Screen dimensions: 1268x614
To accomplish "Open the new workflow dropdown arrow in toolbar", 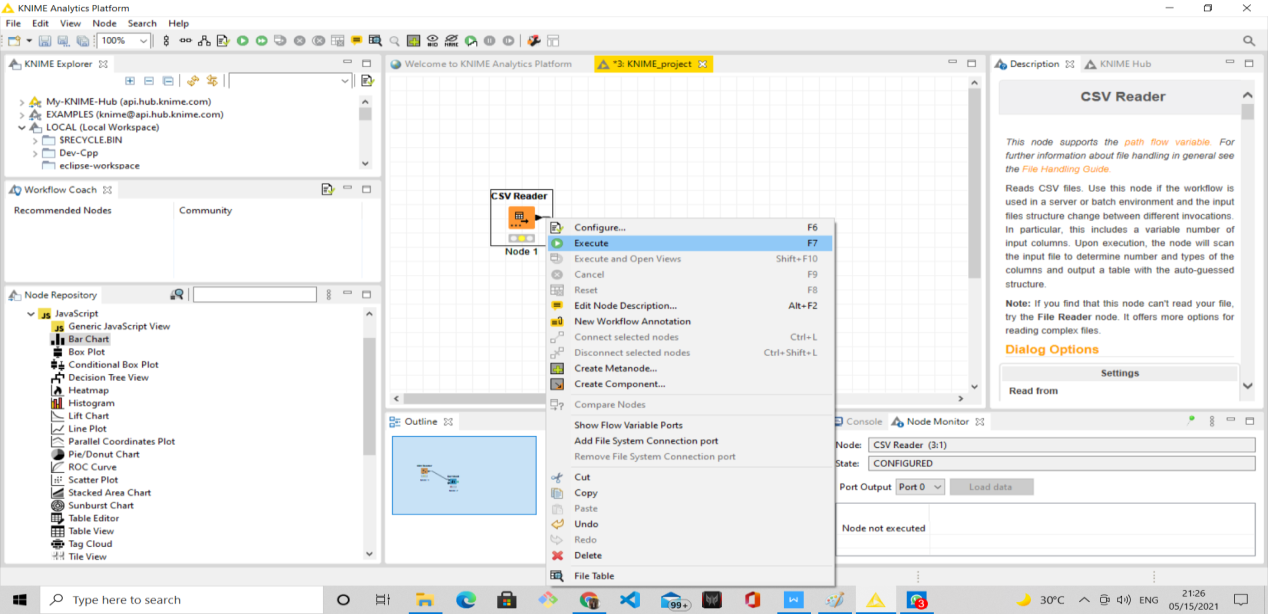I will (29, 41).
